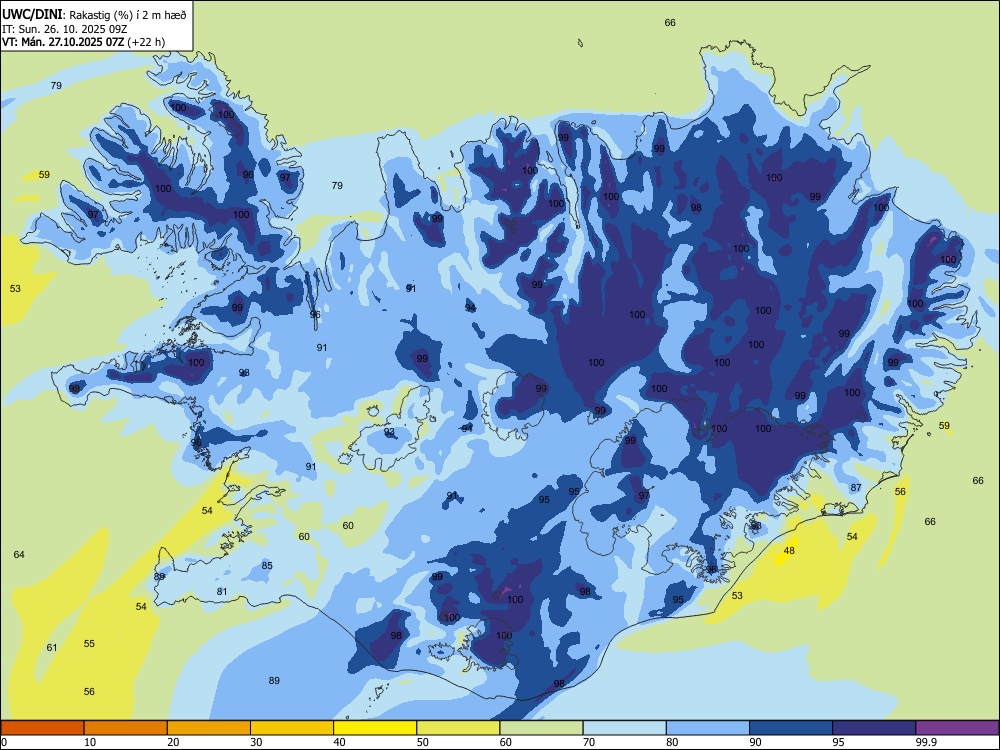Click the '61' humidity value on the map
The height and width of the screenshot is (750, 1000).
tap(52, 647)
